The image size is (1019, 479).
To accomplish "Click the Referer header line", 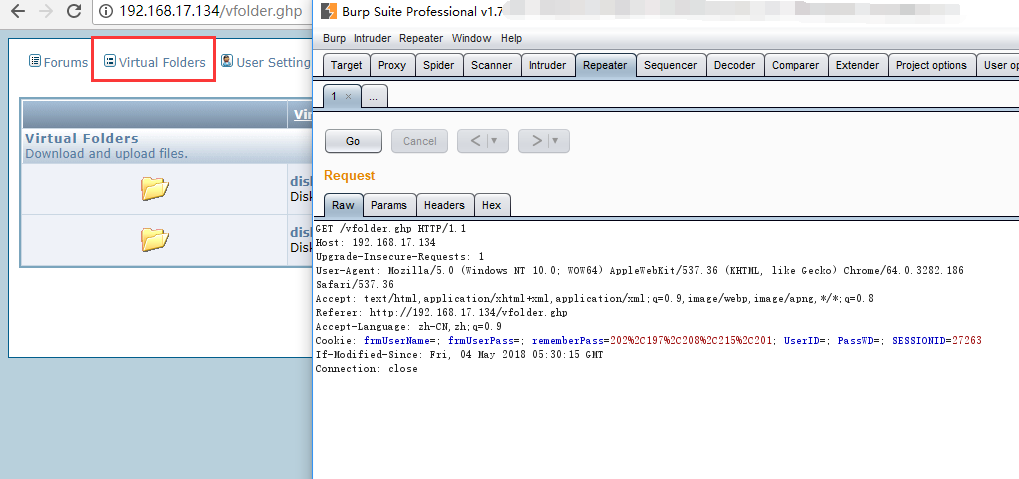I will (441, 313).
